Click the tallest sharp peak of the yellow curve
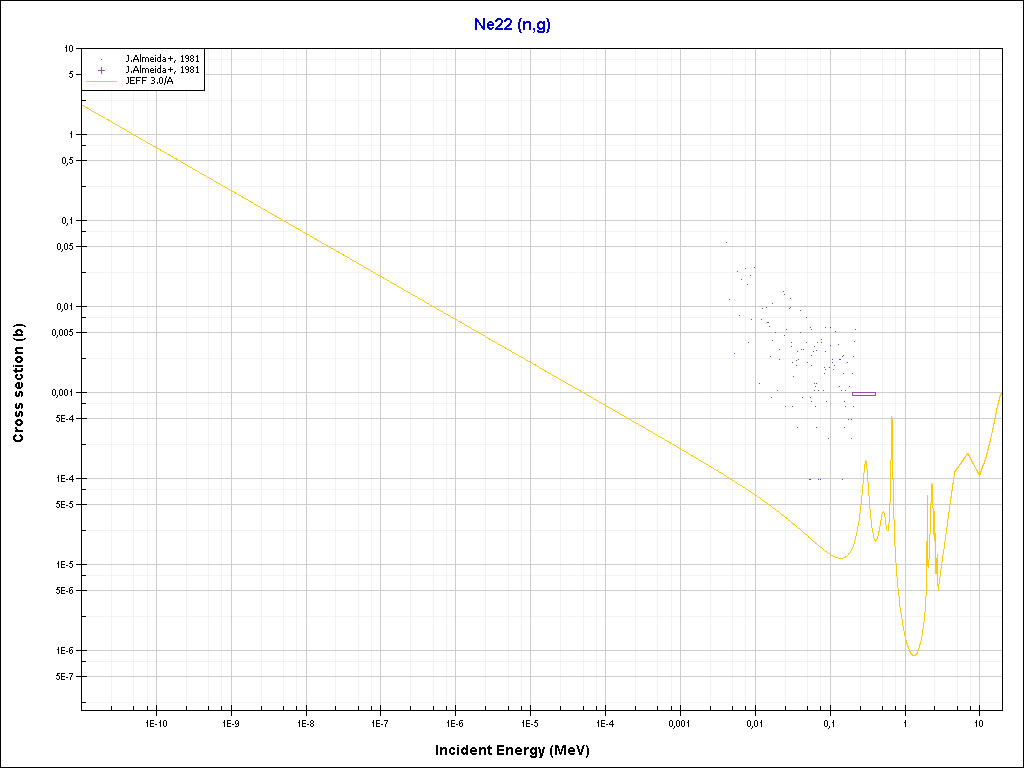Viewport: 1024px width, 768px height. 891,418
